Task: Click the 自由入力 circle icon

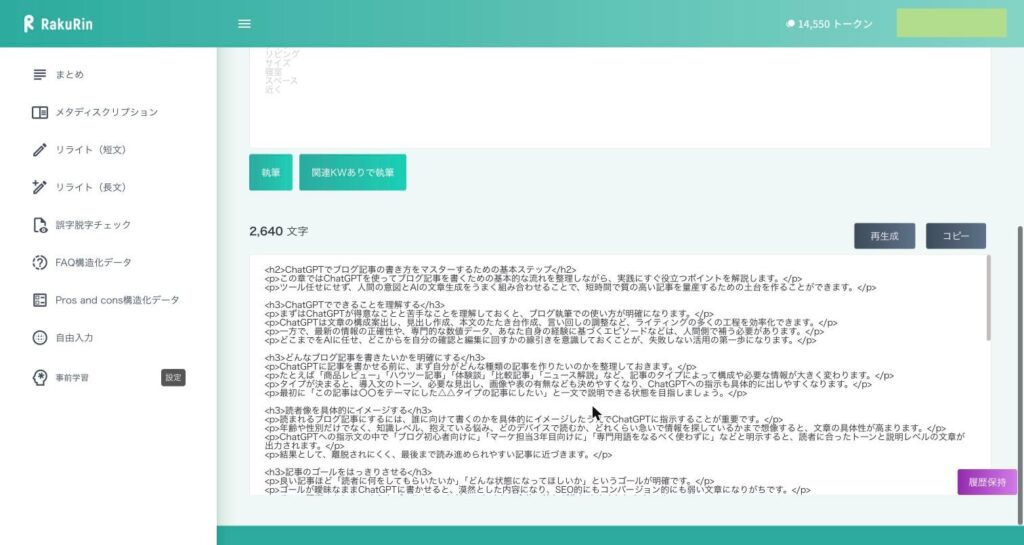Action: pyautogui.click(x=40, y=337)
